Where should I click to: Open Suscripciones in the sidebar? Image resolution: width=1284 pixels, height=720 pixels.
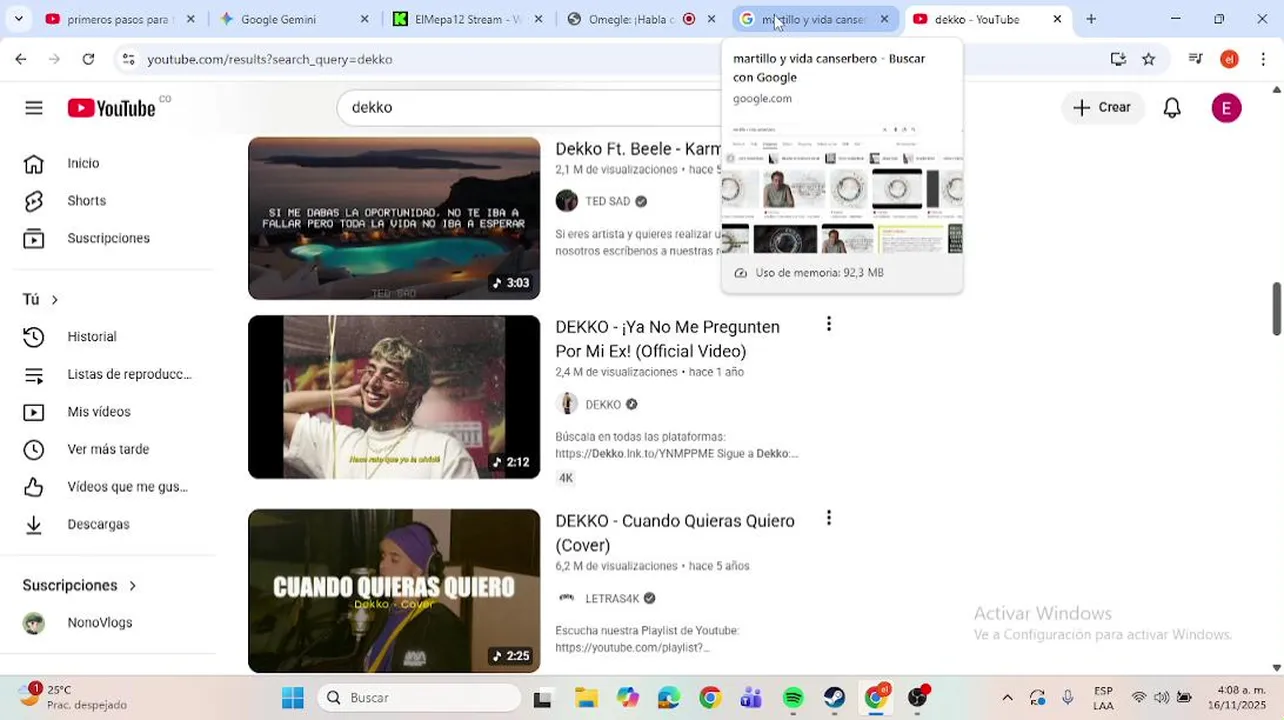point(107,238)
